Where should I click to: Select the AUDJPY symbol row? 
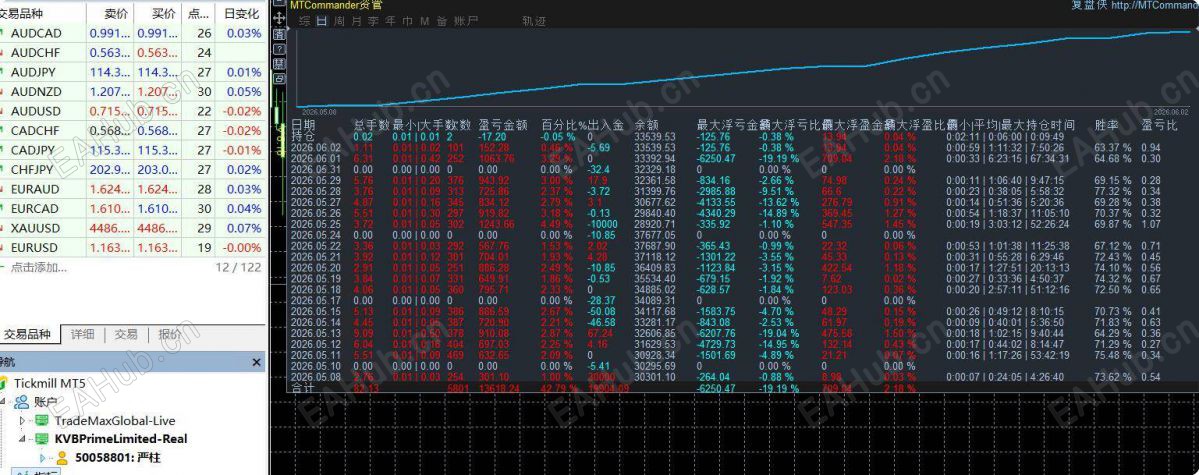click(x=133, y=72)
